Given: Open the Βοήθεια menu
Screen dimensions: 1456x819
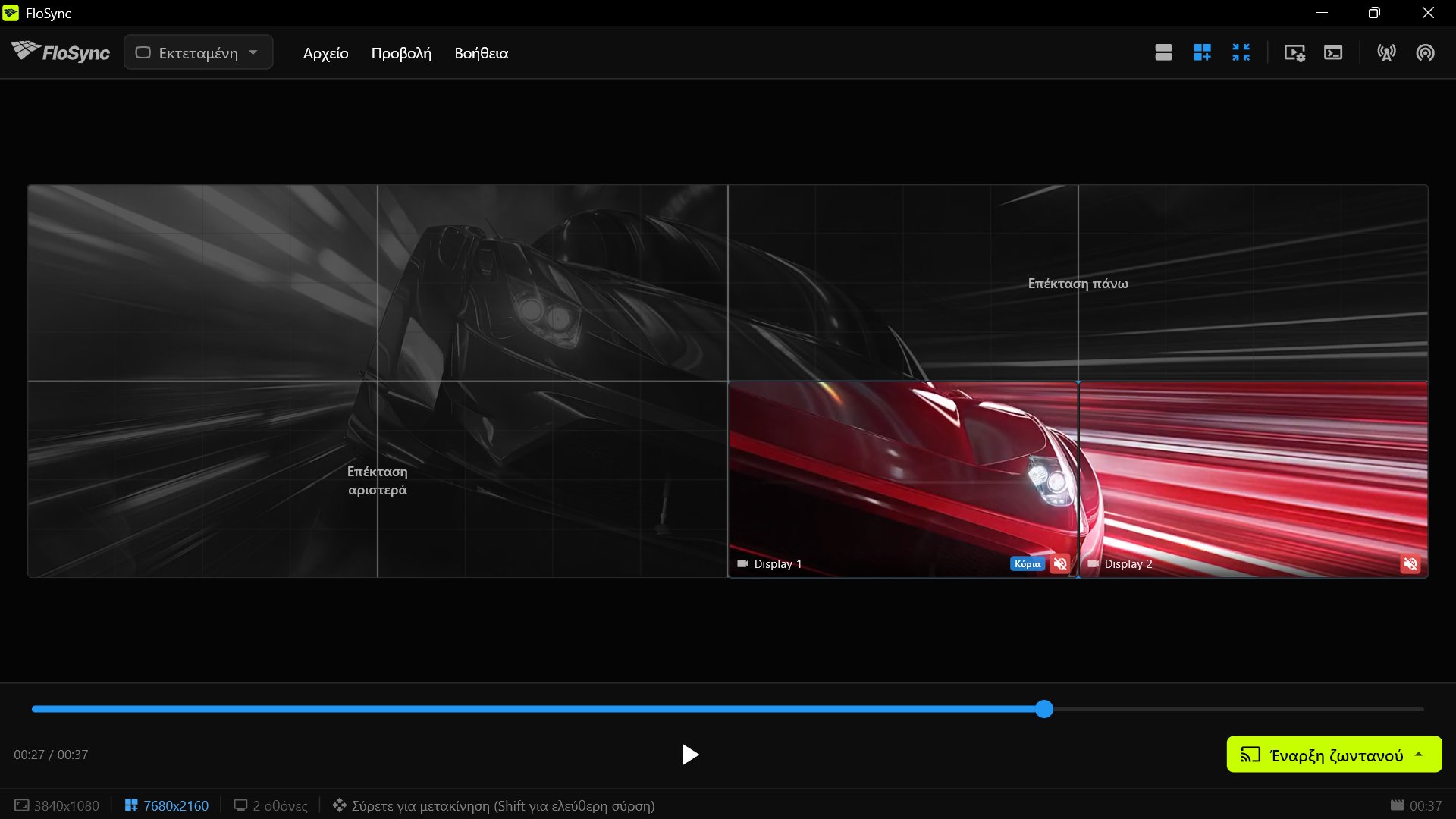Looking at the screenshot, I should 481,53.
